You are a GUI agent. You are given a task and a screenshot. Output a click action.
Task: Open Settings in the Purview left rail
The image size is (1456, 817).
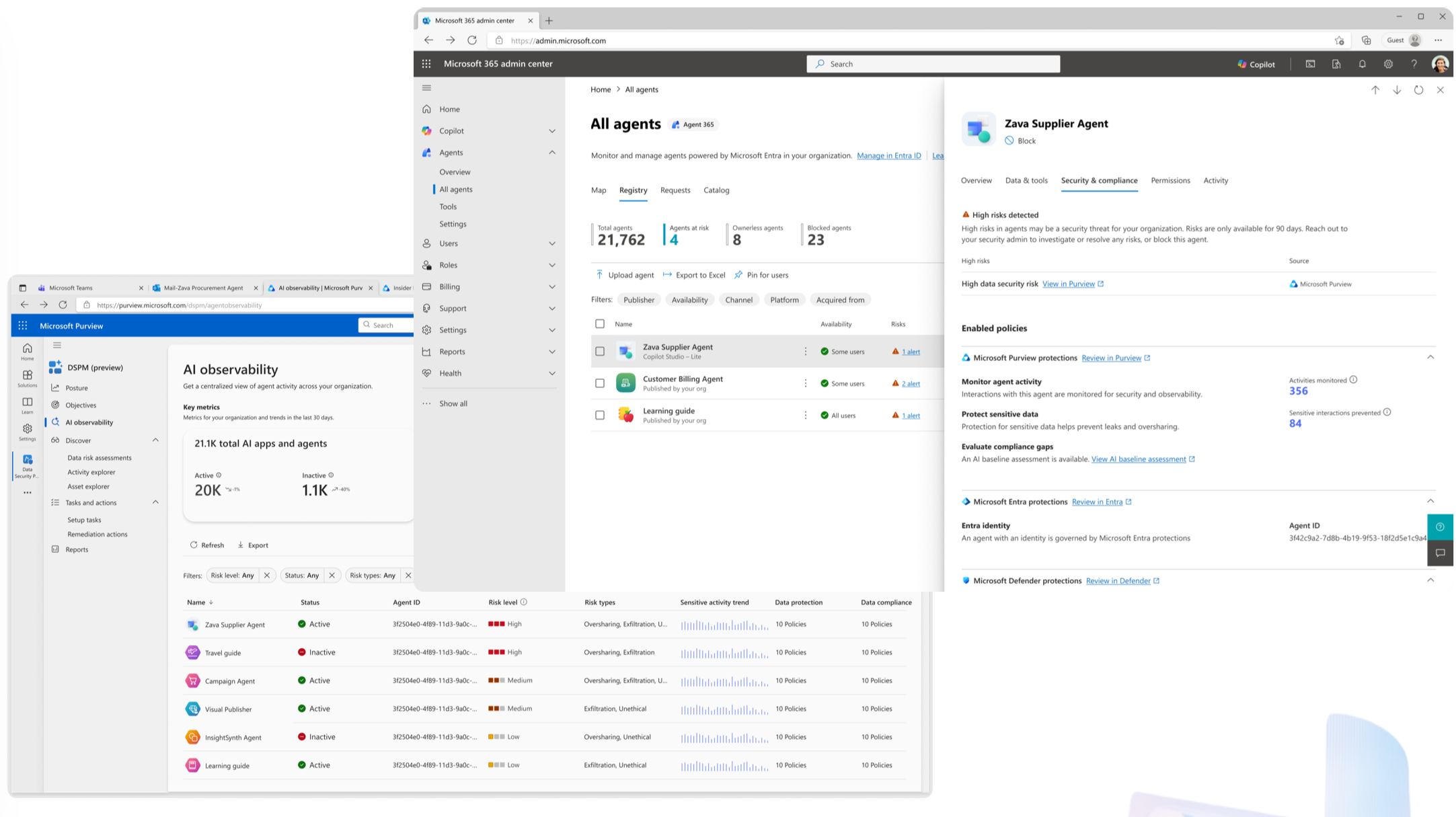pos(27,432)
